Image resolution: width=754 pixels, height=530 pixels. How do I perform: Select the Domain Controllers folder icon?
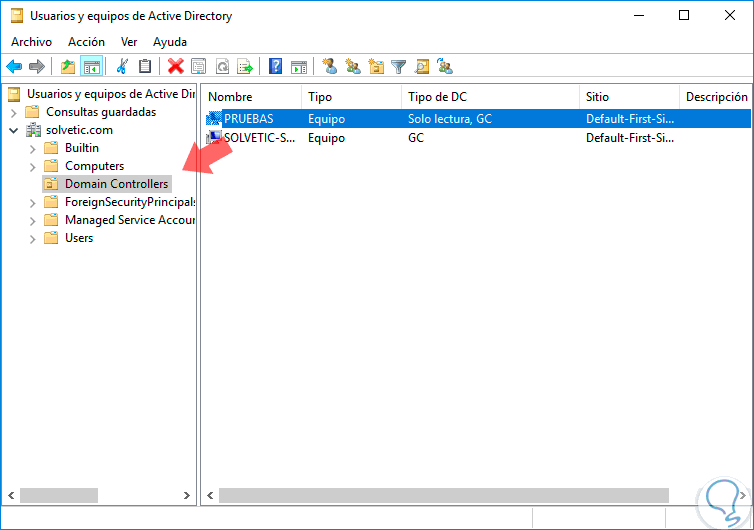(51, 184)
